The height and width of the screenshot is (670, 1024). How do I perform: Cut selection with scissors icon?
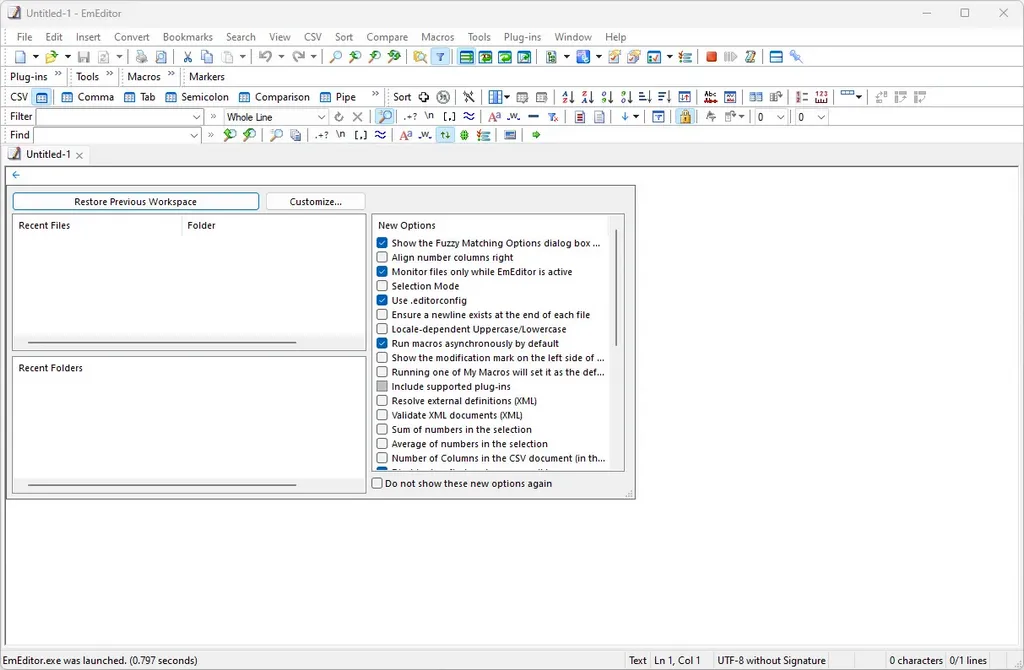click(x=187, y=57)
